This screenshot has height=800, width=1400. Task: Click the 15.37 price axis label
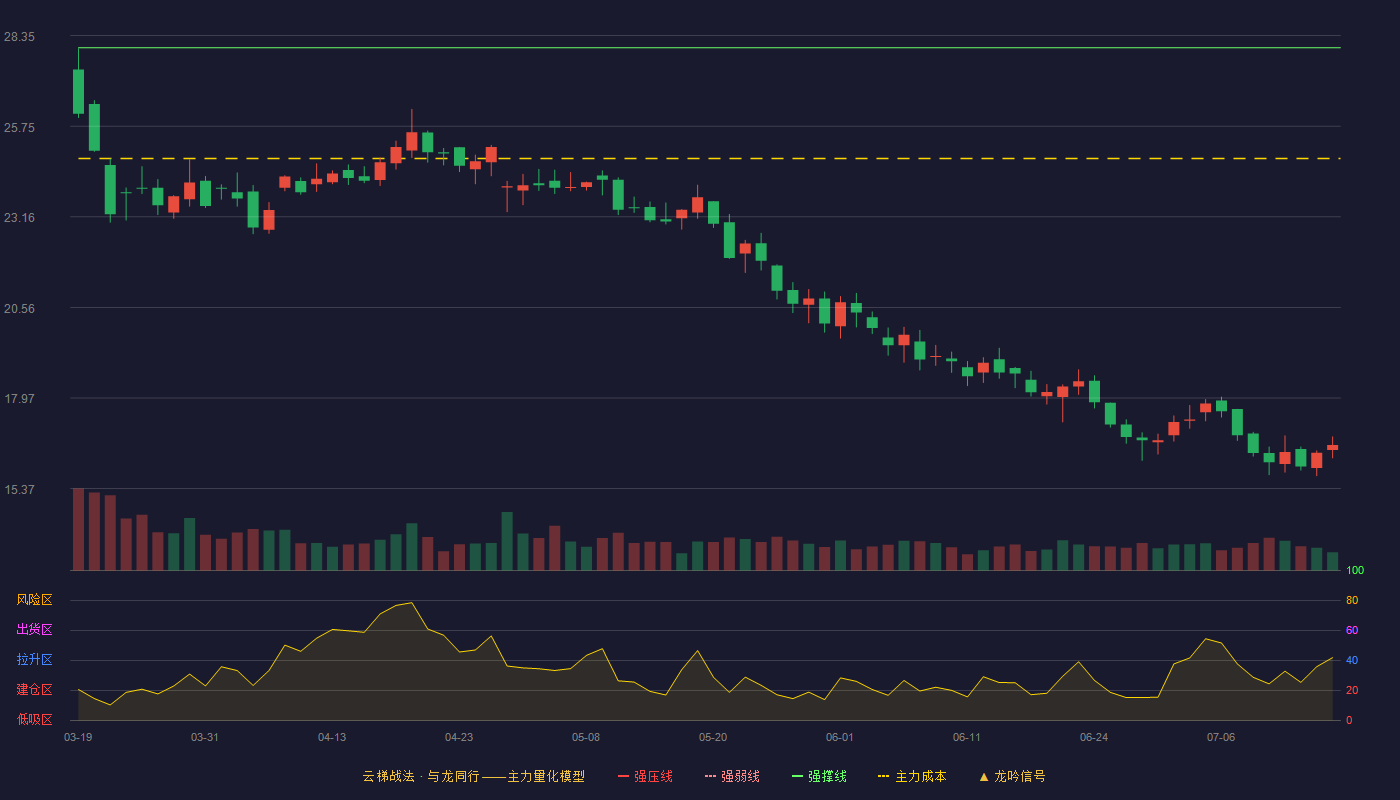pos(19,489)
